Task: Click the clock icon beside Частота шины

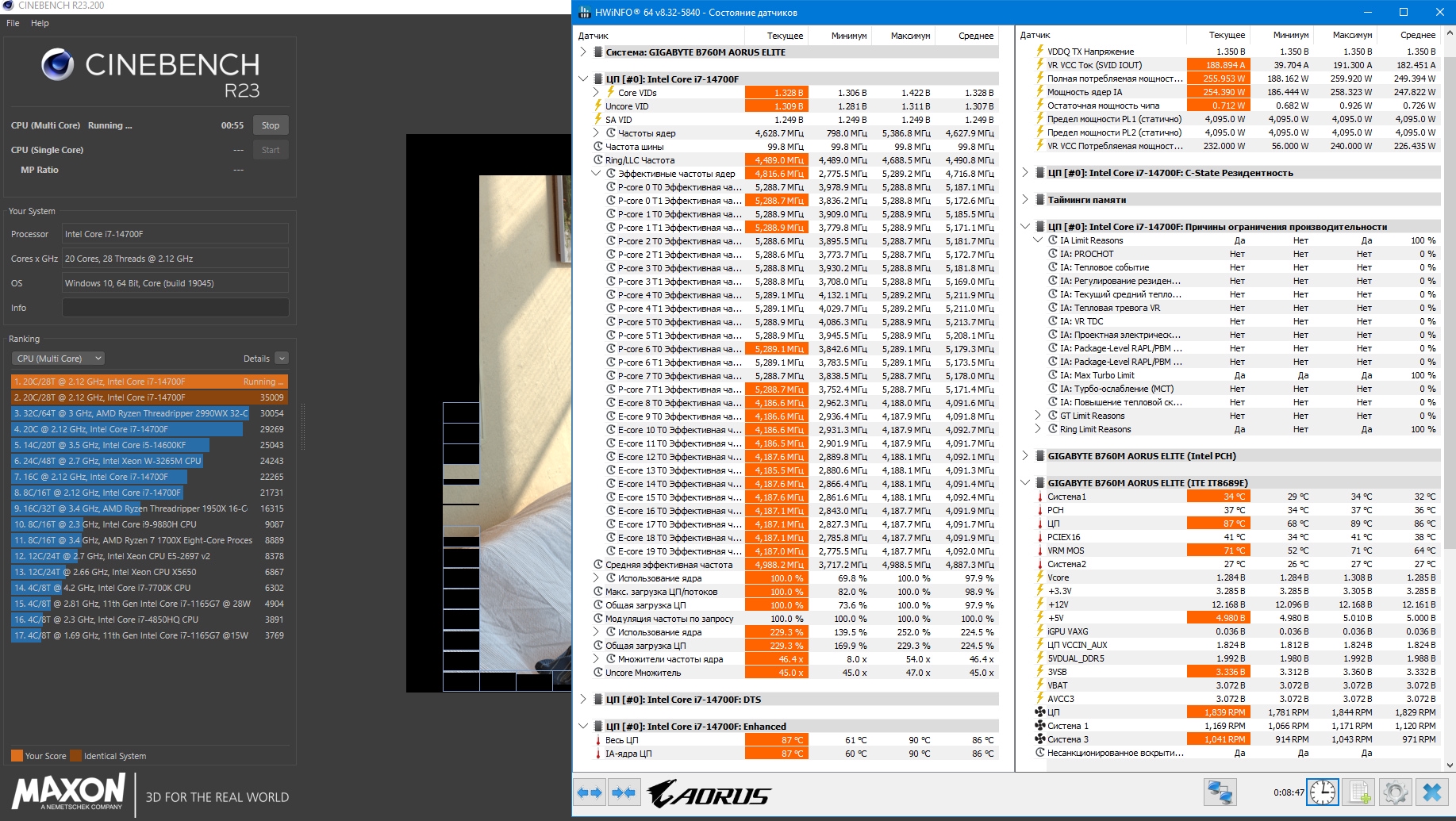Action: [x=598, y=147]
